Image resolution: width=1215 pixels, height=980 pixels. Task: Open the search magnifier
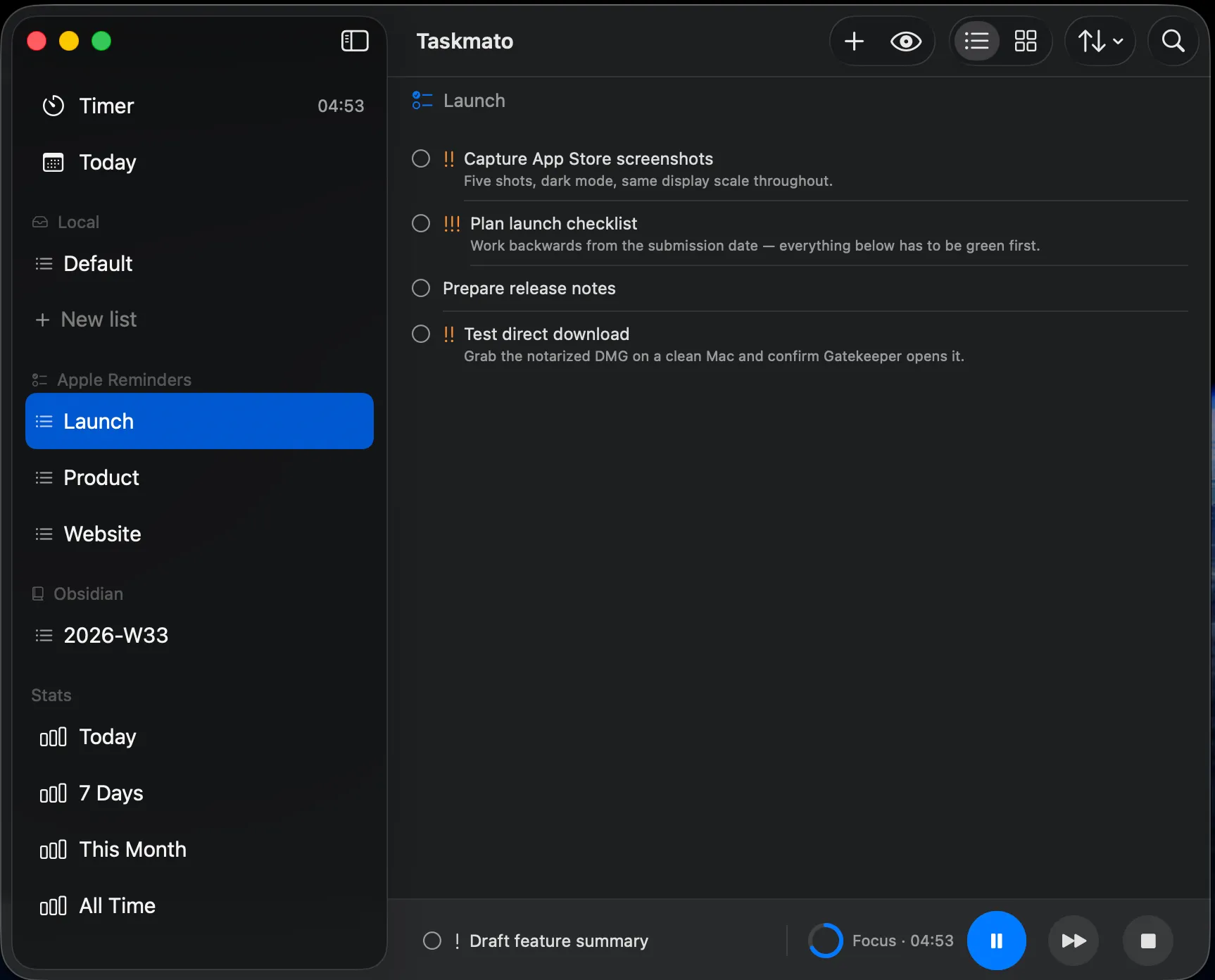pyautogui.click(x=1173, y=41)
